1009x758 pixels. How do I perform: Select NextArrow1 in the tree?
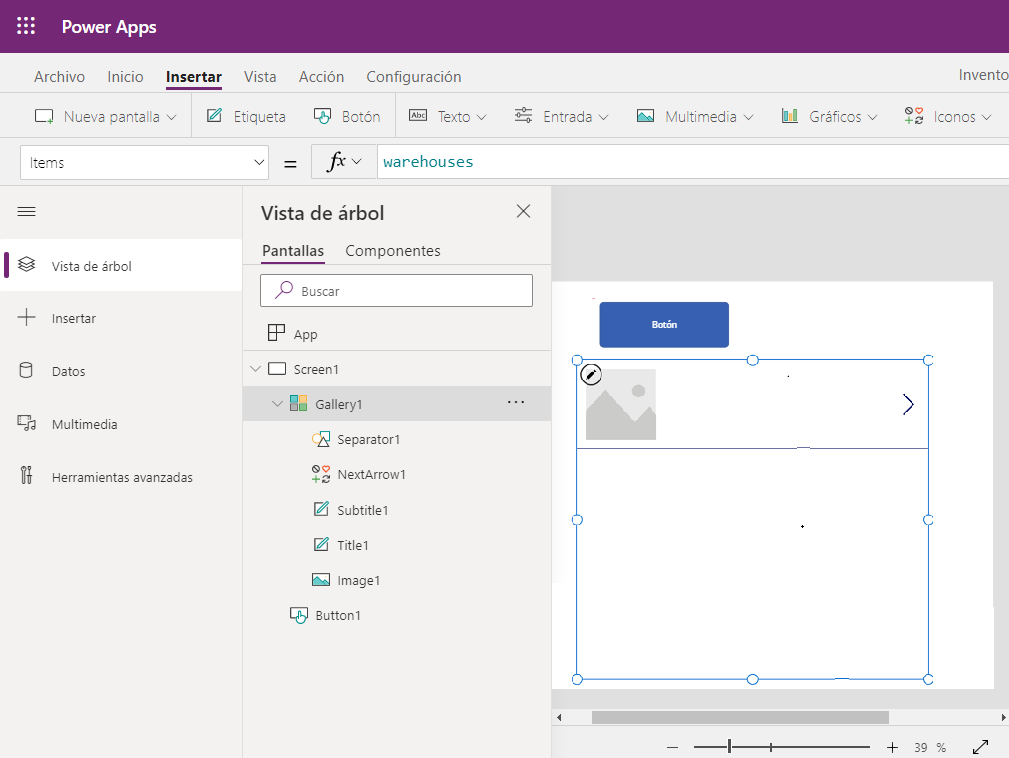tap(397, 474)
